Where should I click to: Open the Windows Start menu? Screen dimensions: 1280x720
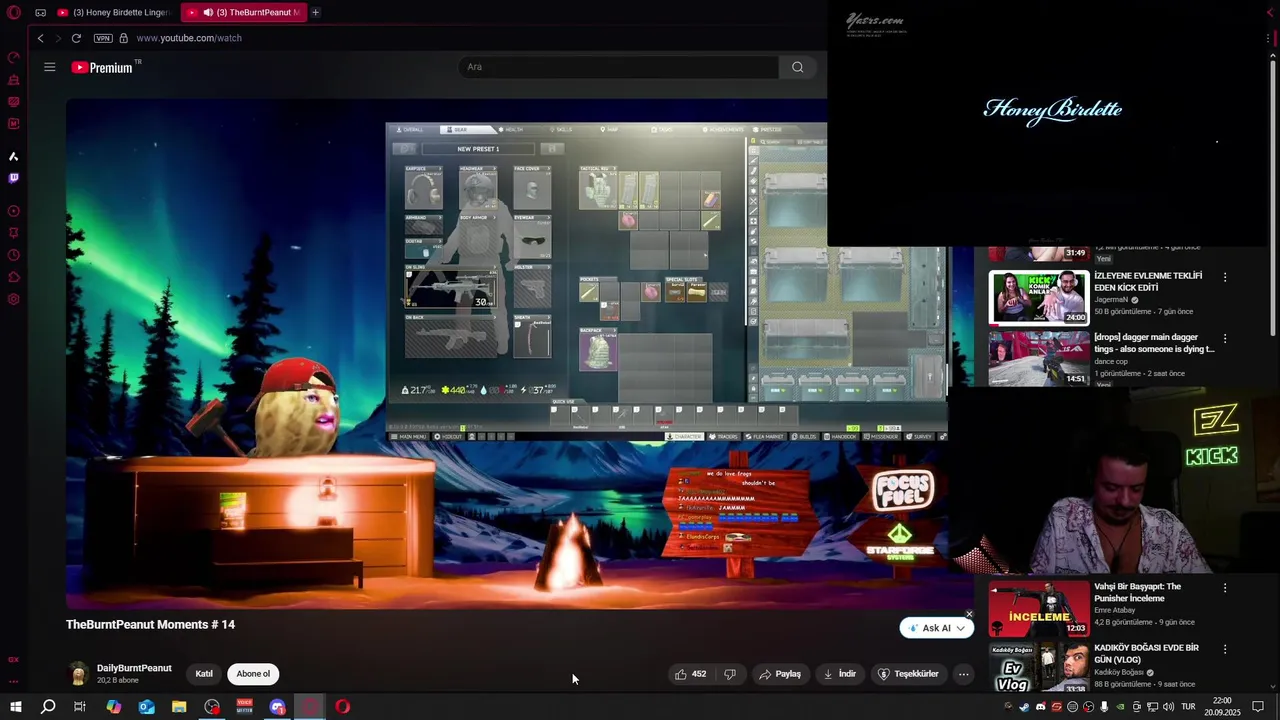pos(15,707)
